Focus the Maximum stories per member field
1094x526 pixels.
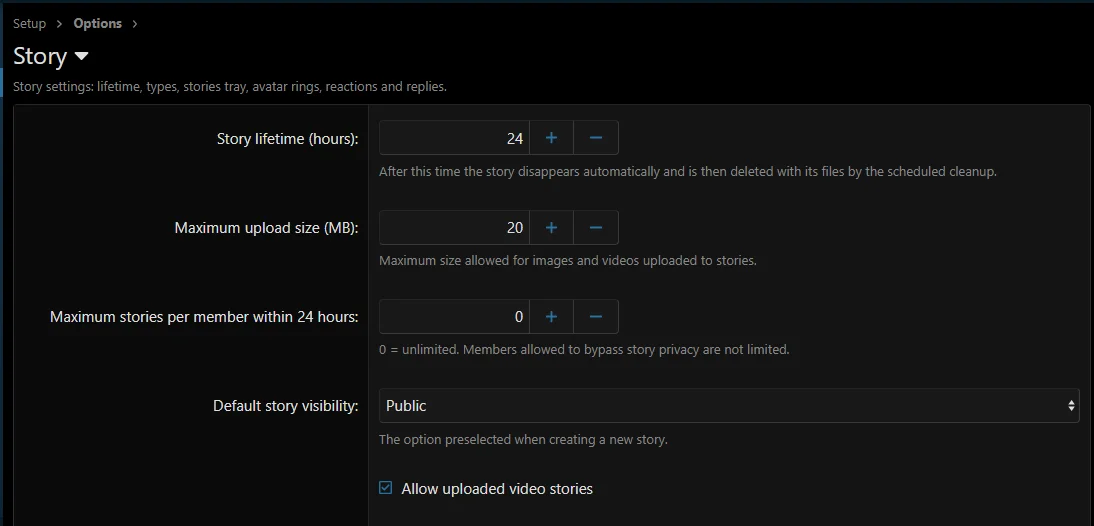[x=454, y=317]
